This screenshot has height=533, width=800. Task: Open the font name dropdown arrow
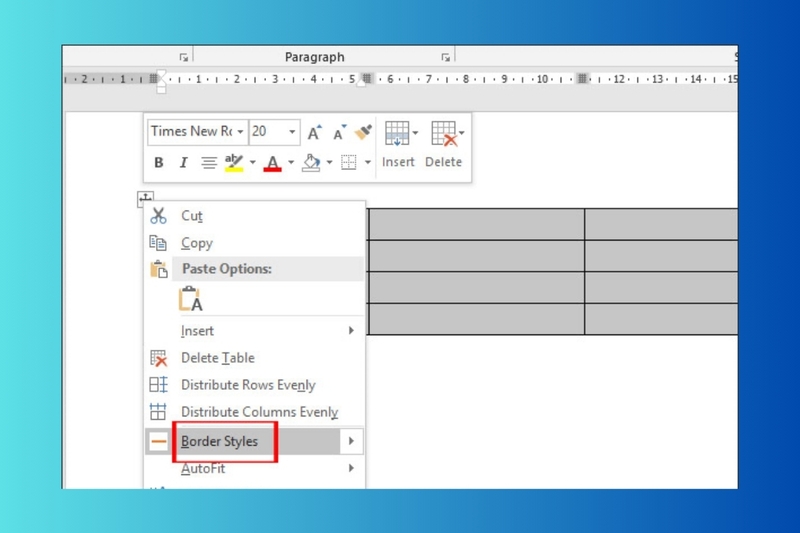240,132
